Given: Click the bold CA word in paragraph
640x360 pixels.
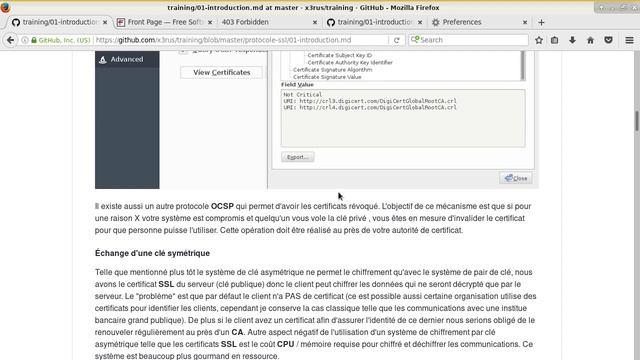Looking at the screenshot, I should pos(237,332).
